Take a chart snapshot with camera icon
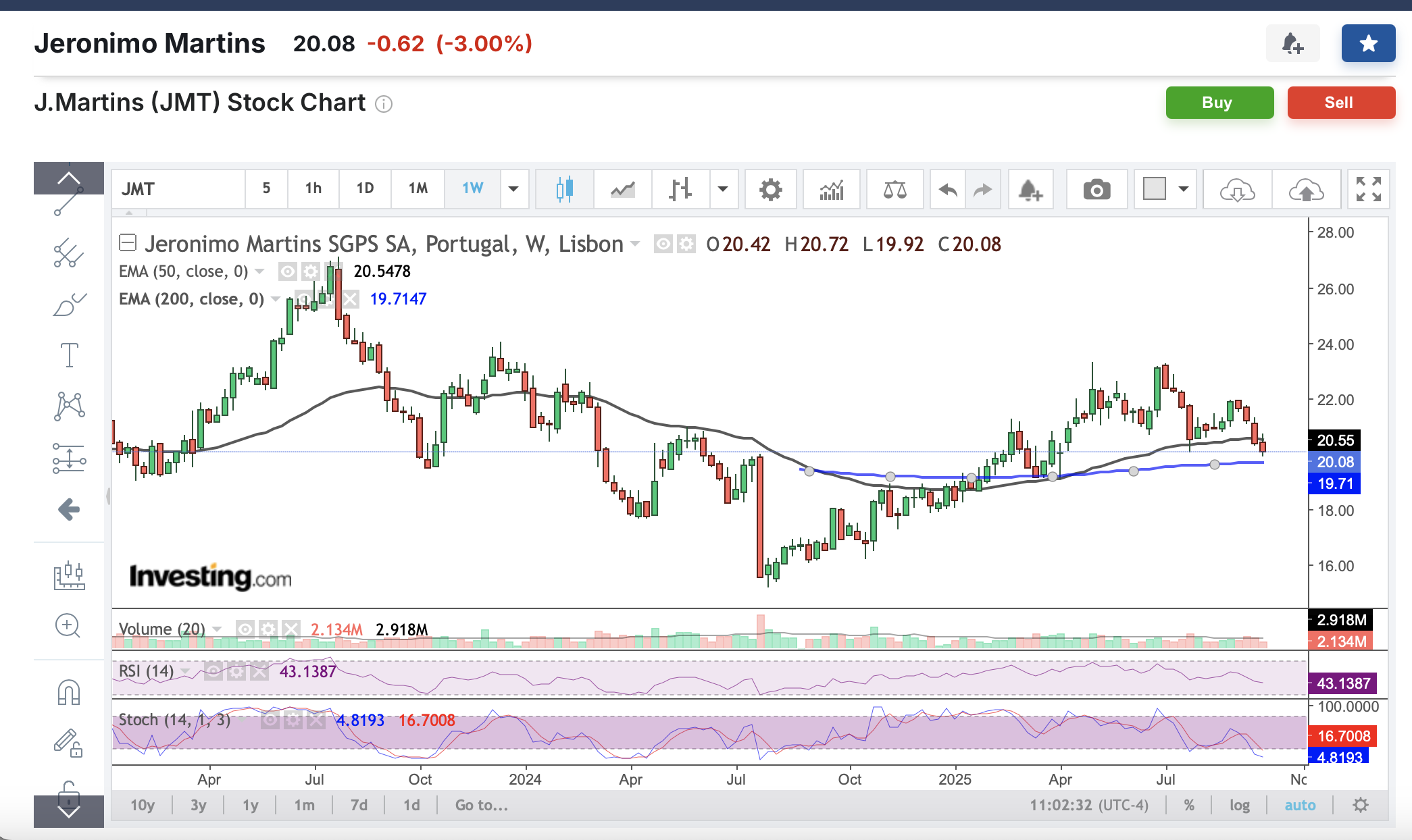 tap(1096, 190)
